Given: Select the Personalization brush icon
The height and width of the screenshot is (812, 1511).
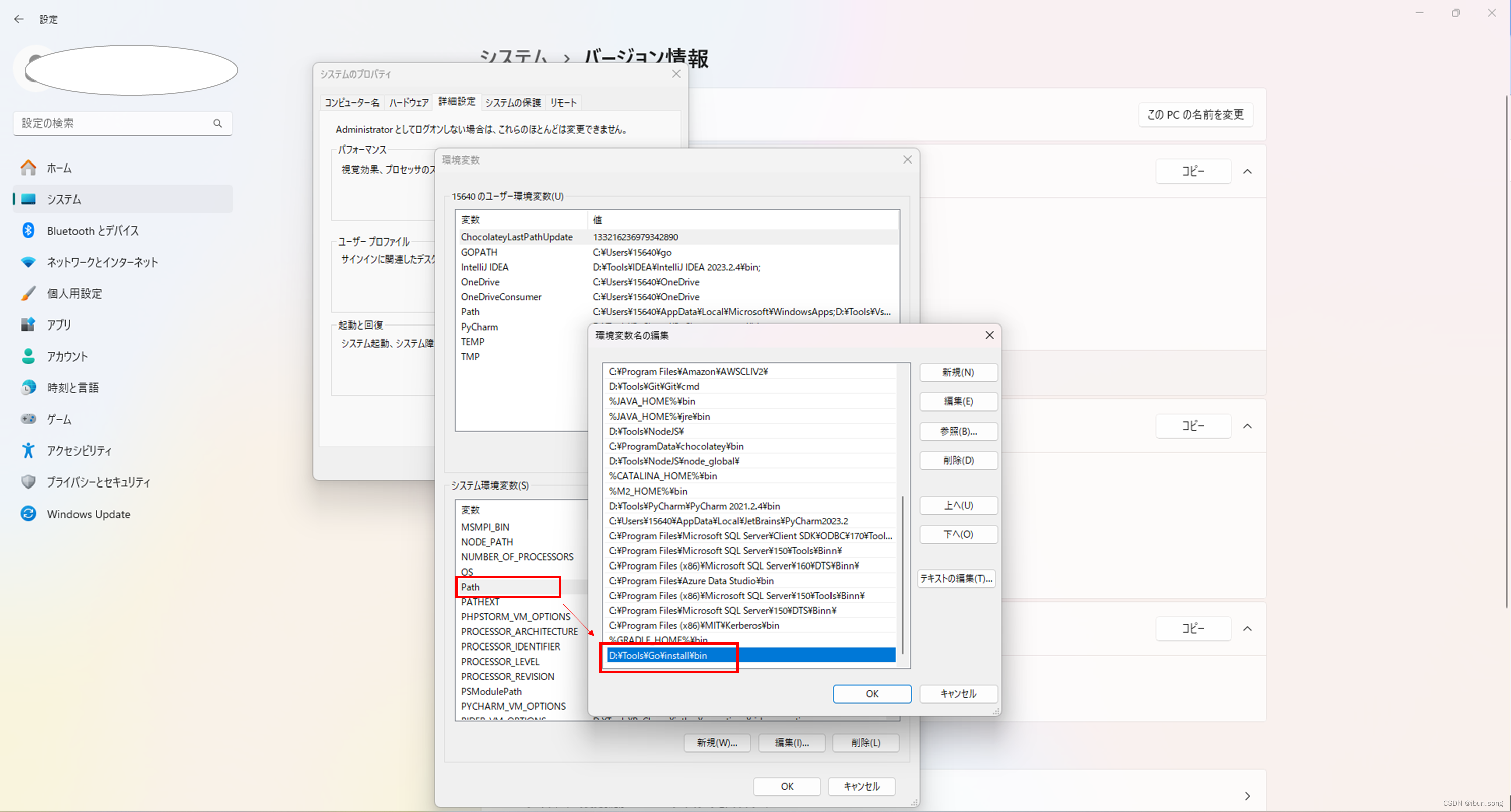Looking at the screenshot, I should (28, 293).
